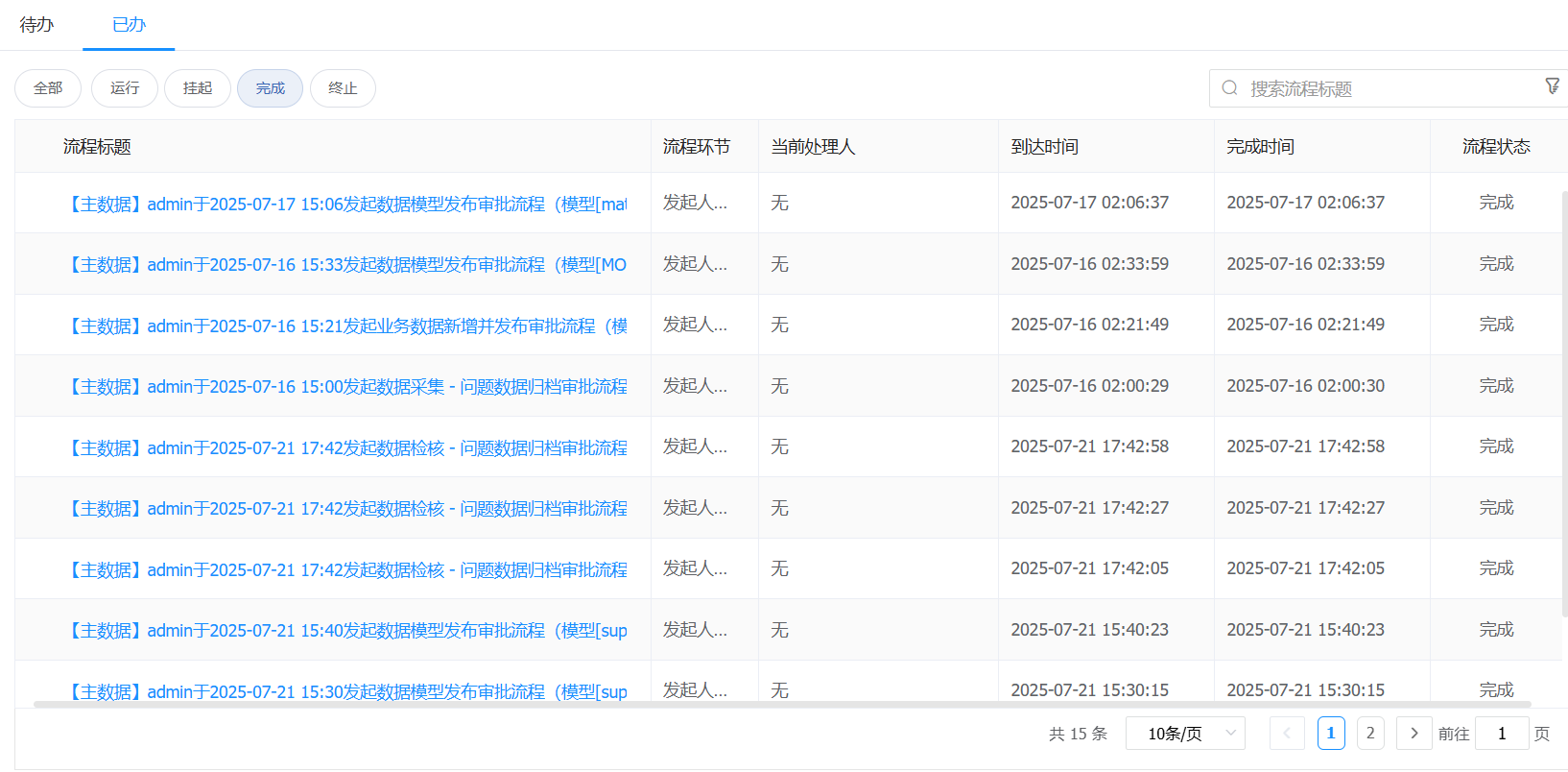Filter by 挂起 status
1568x772 pixels.
[198, 88]
